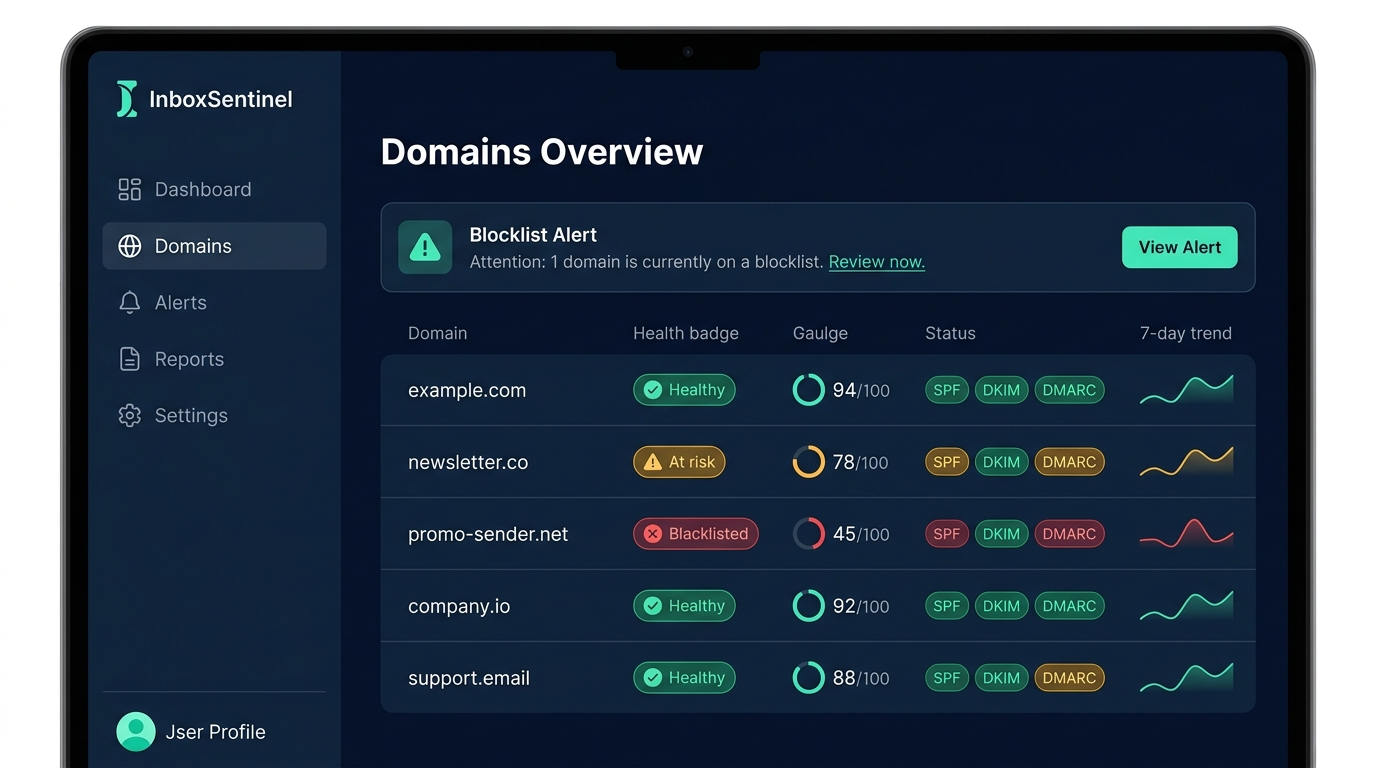Click the Health badge column header

(x=686, y=333)
